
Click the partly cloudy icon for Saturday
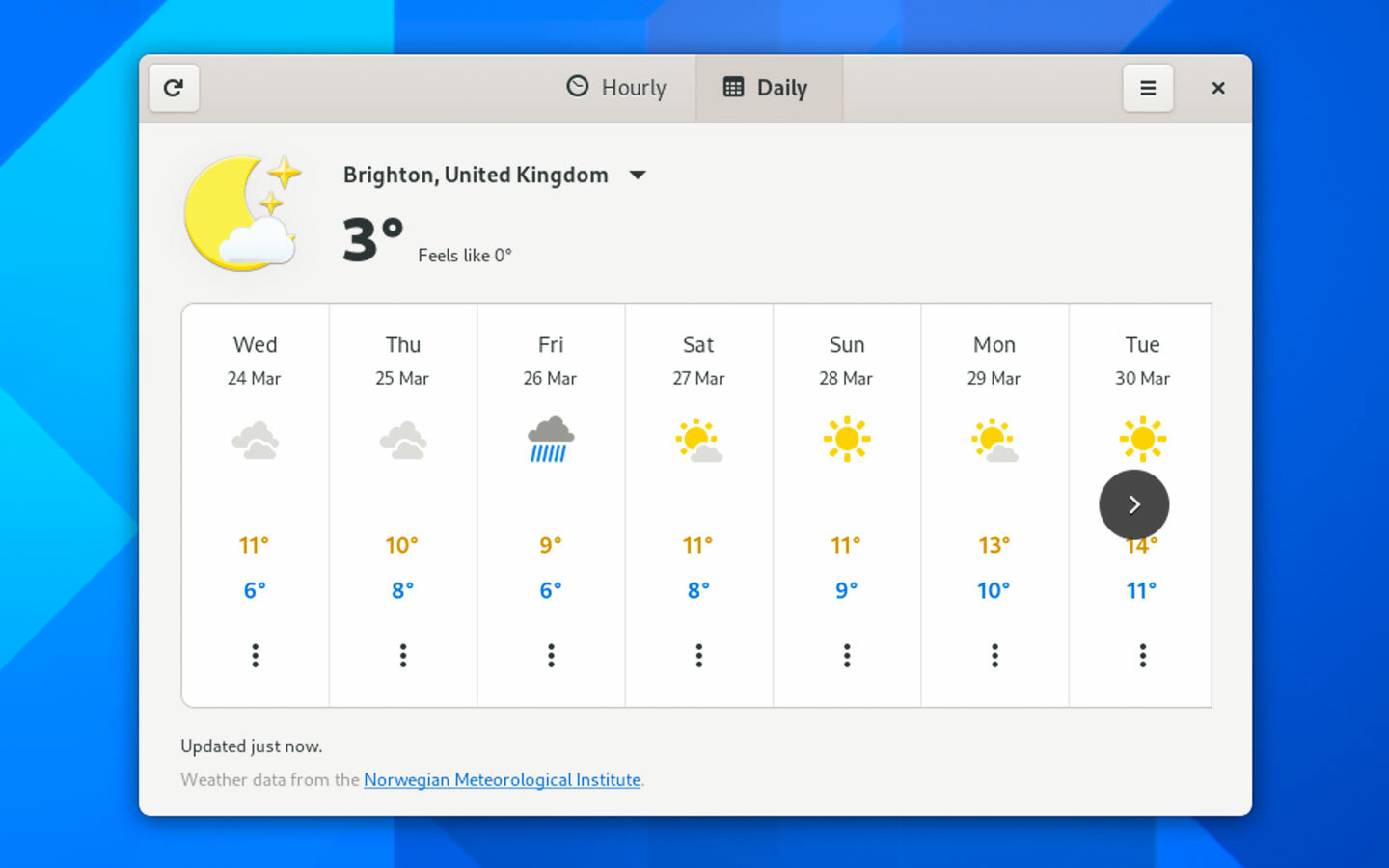[x=699, y=441]
